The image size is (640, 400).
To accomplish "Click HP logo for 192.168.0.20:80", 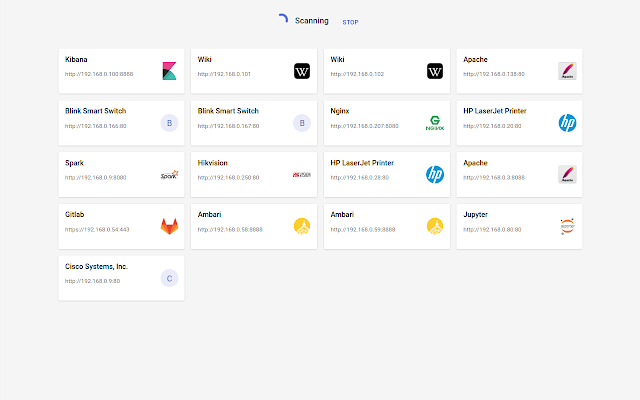I will [567, 123].
